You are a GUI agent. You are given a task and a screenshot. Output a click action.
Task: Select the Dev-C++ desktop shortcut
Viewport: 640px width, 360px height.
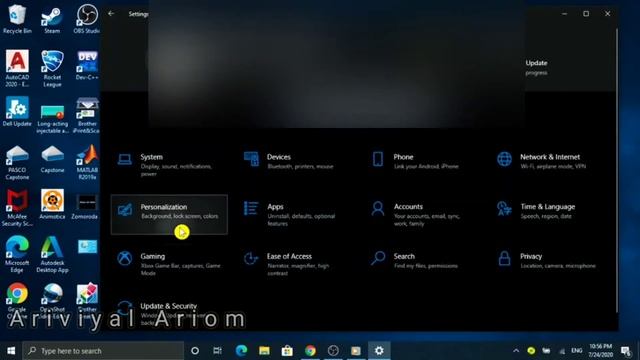(87, 65)
